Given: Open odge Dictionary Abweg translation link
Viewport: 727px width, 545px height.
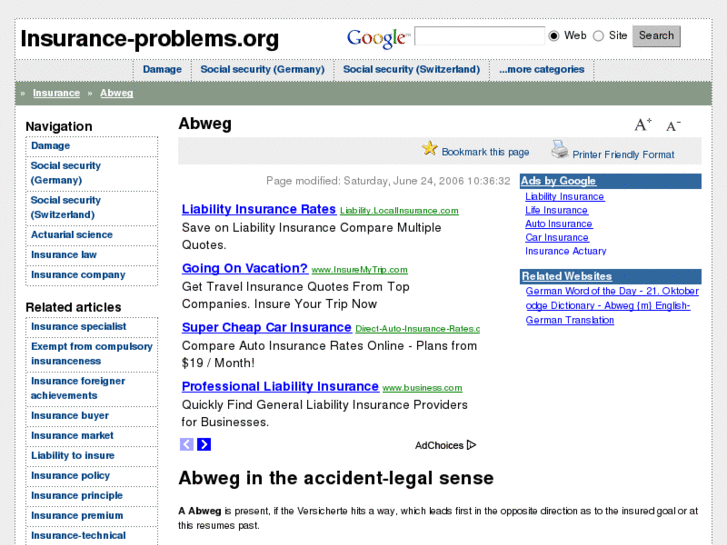Looking at the screenshot, I should coord(608,313).
